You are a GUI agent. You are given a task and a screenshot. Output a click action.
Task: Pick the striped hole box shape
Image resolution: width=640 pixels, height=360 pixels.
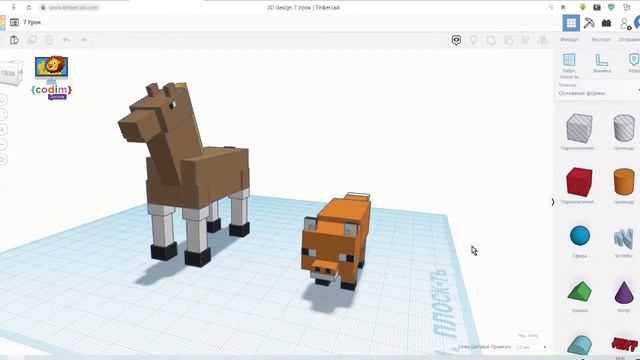[x=579, y=128]
